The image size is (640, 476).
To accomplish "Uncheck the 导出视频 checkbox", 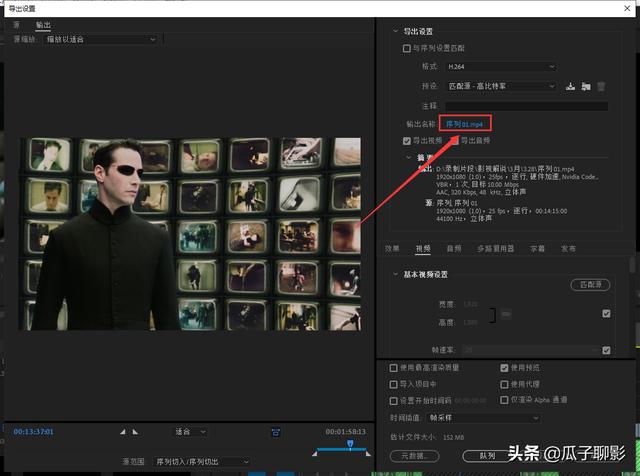I will click(406, 141).
